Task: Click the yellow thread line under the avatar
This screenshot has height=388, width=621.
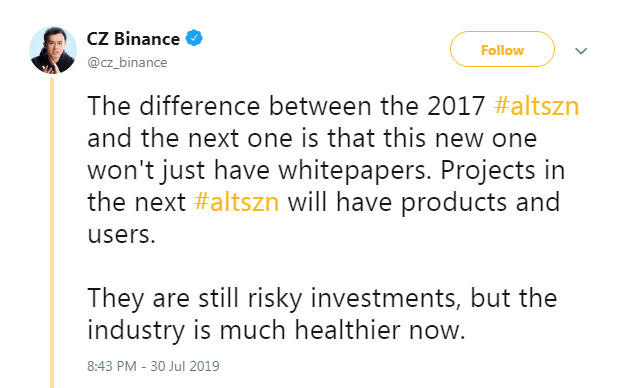Action: coord(52,232)
